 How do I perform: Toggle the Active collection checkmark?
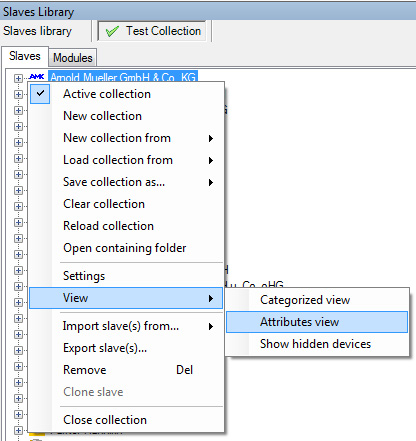click(40, 94)
